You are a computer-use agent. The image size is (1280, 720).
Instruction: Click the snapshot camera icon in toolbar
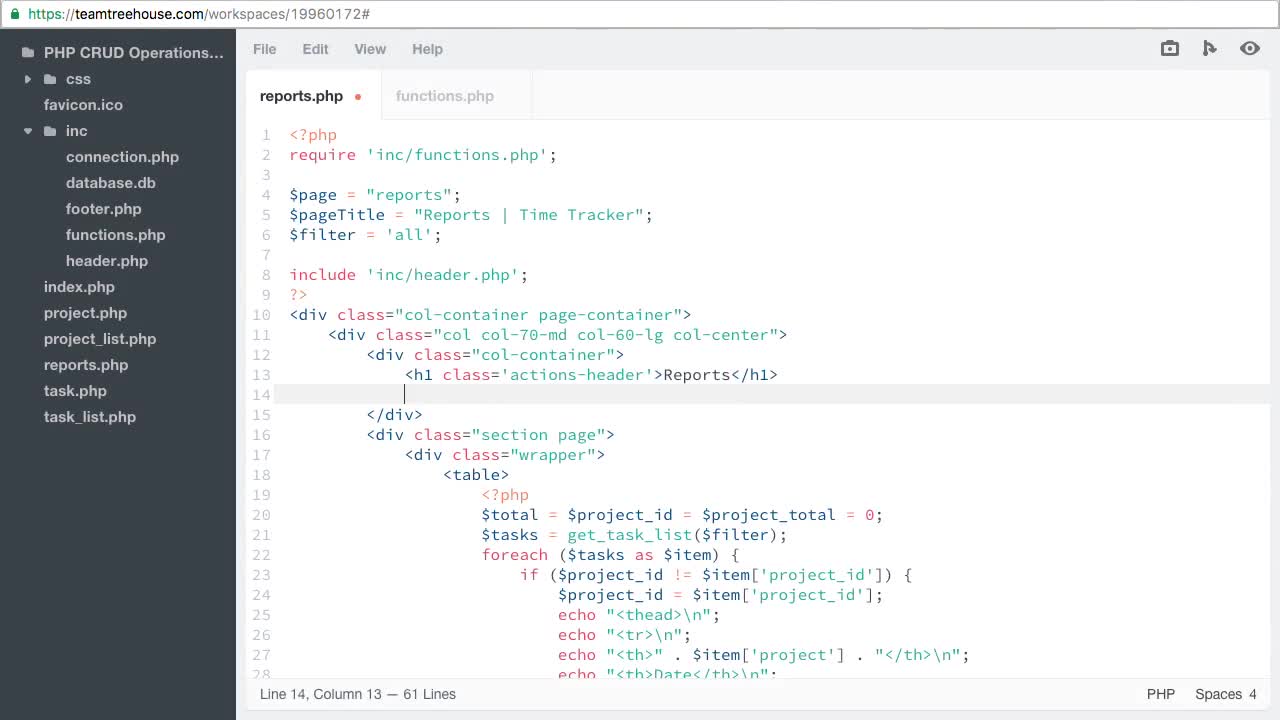coord(1169,48)
